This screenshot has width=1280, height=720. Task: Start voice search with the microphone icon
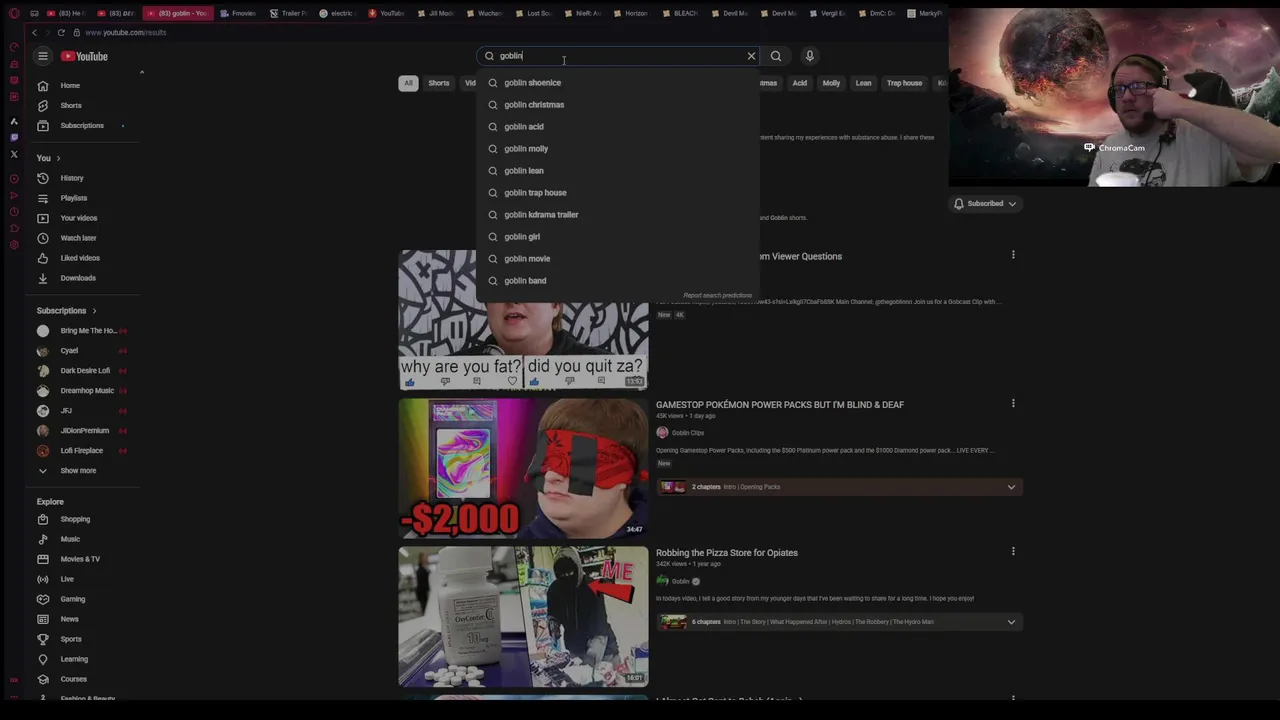pyautogui.click(x=810, y=56)
